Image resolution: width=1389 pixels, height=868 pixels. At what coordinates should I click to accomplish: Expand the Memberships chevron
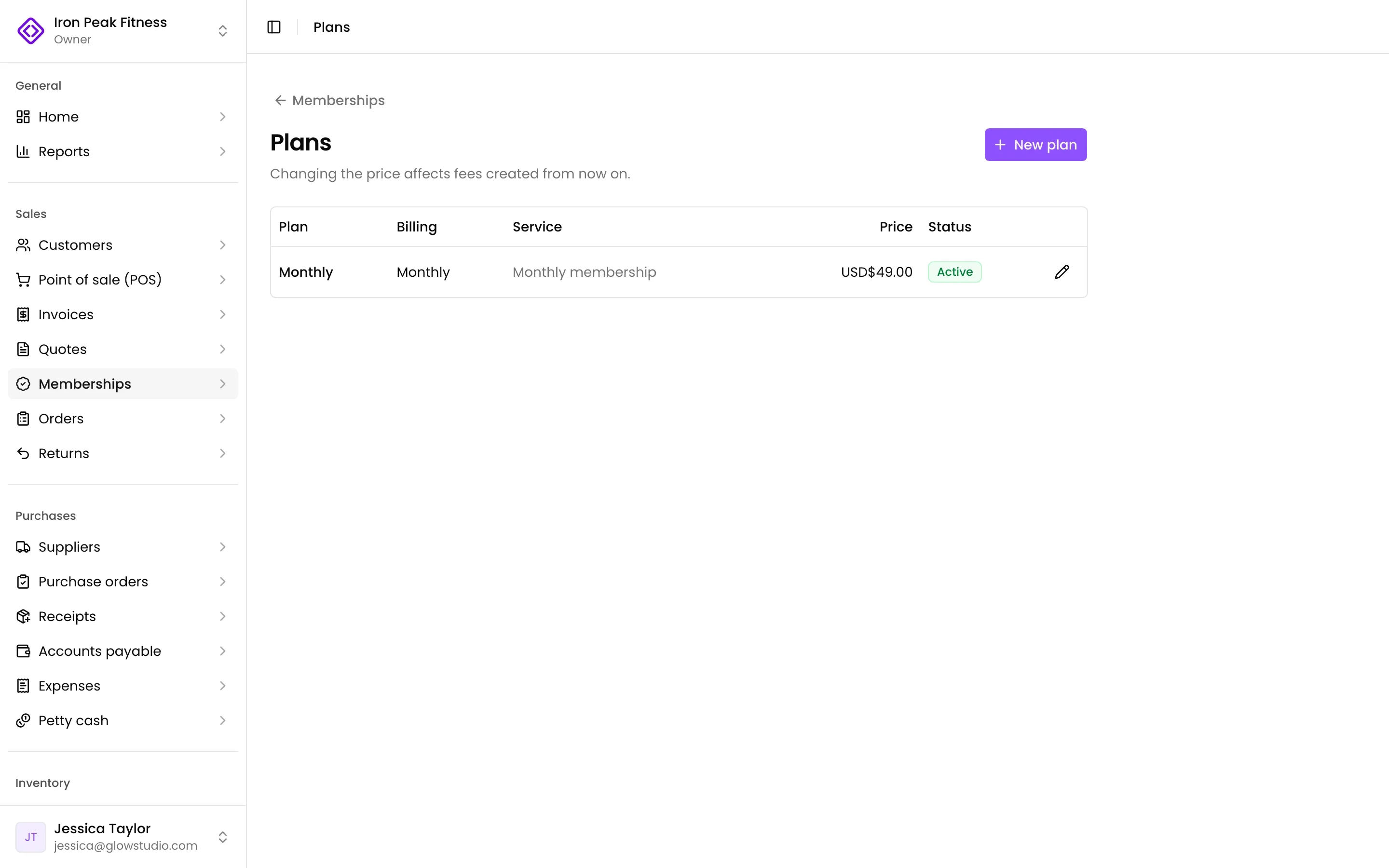pyautogui.click(x=223, y=384)
